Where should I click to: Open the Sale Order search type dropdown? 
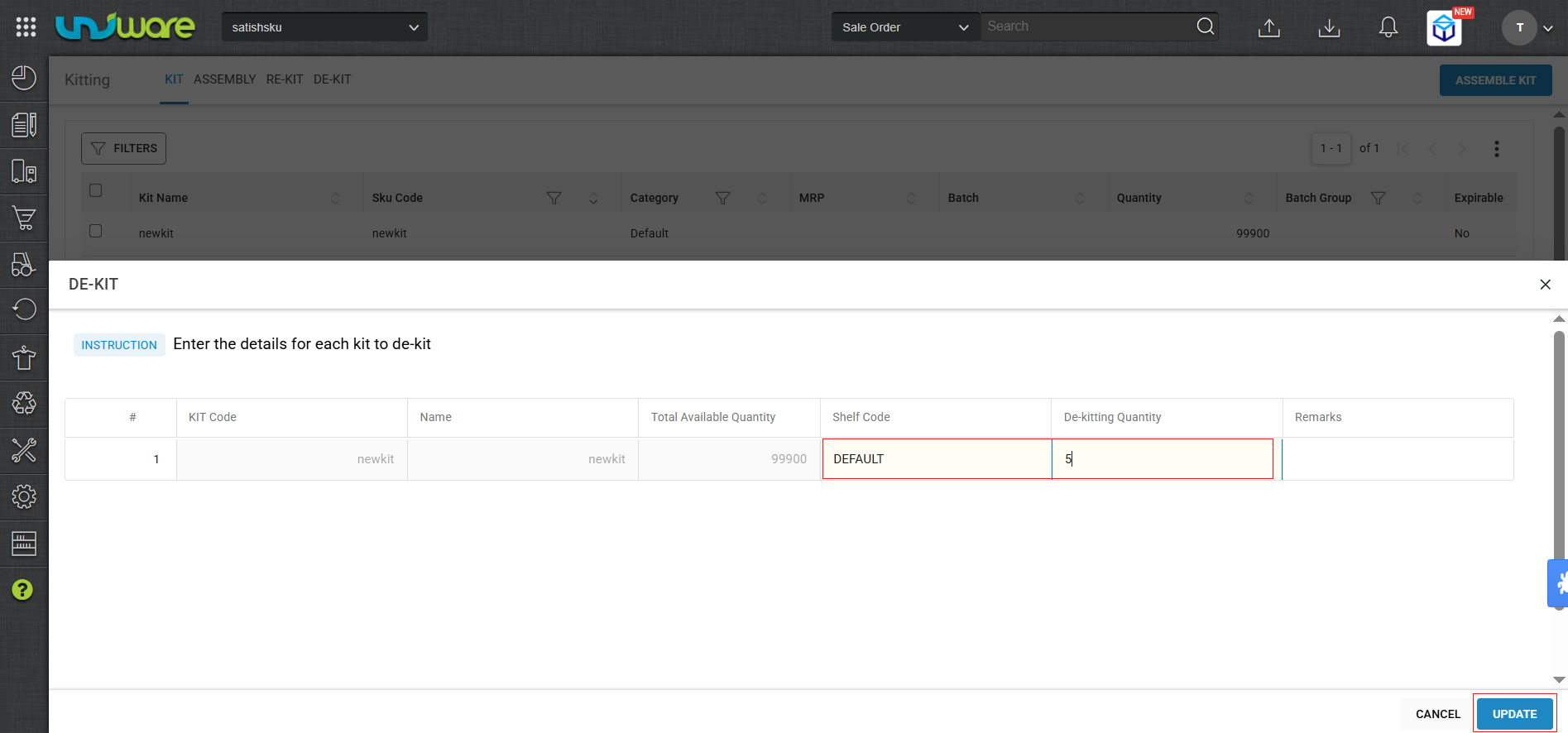click(905, 27)
